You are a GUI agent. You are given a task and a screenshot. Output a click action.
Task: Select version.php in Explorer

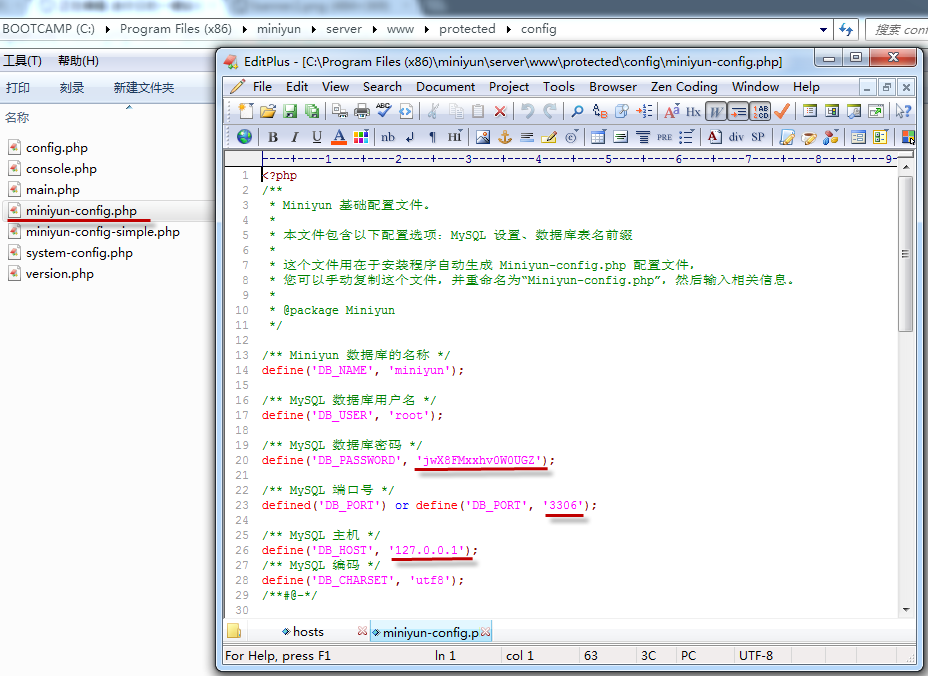60,273
